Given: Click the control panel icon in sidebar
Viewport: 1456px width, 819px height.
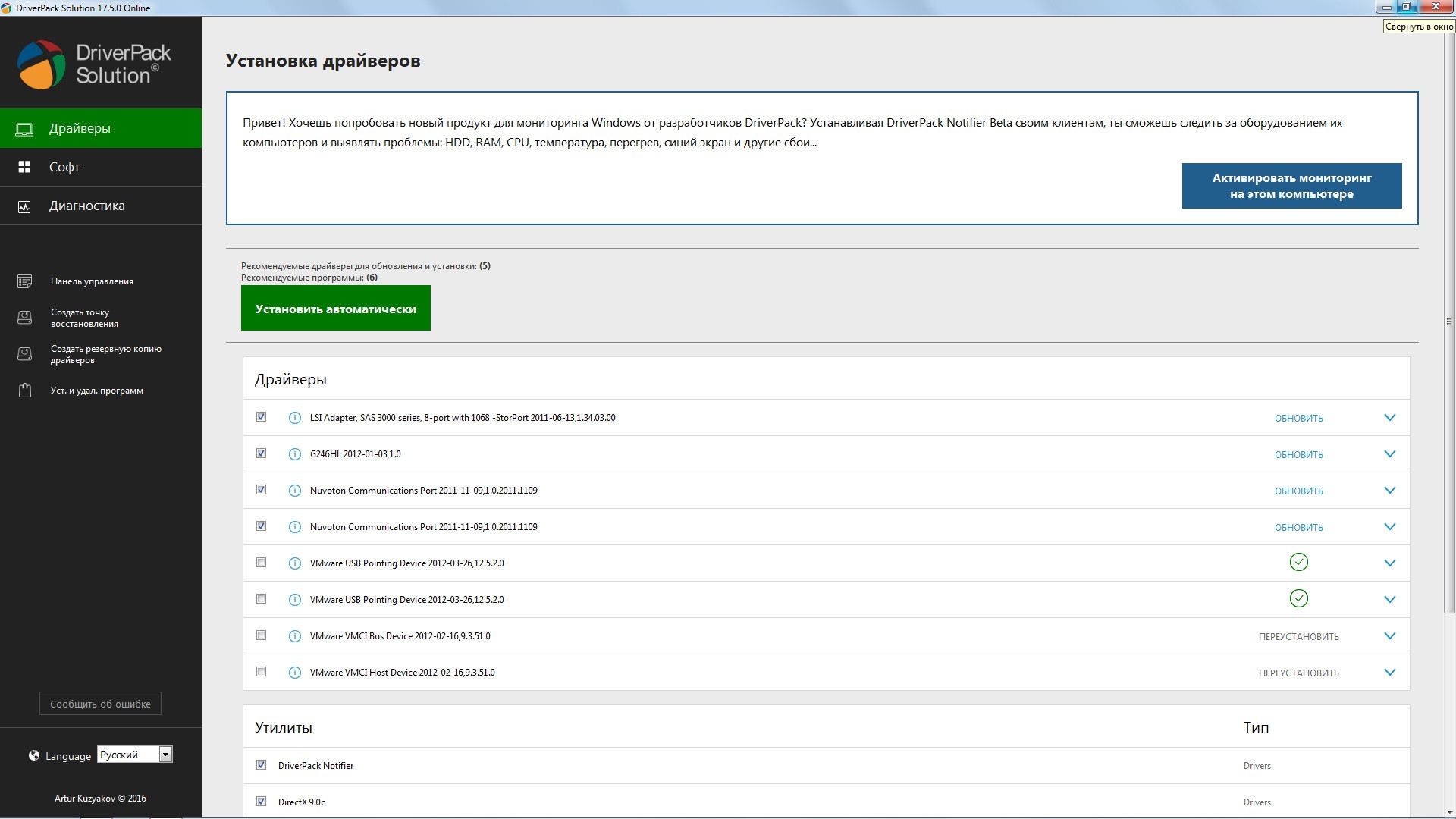Looking at the screenshot, I should coord(24,281).
